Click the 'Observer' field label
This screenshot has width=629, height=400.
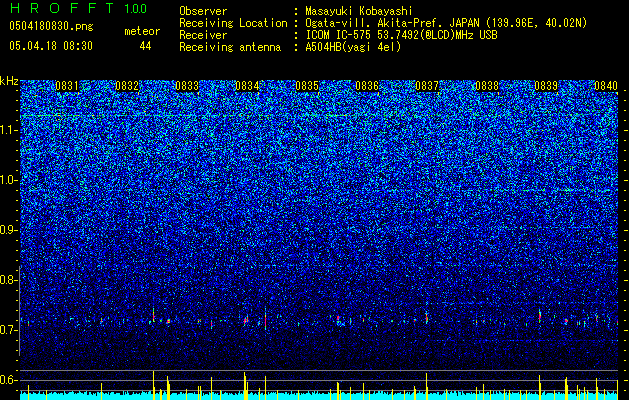coord(203,11)
